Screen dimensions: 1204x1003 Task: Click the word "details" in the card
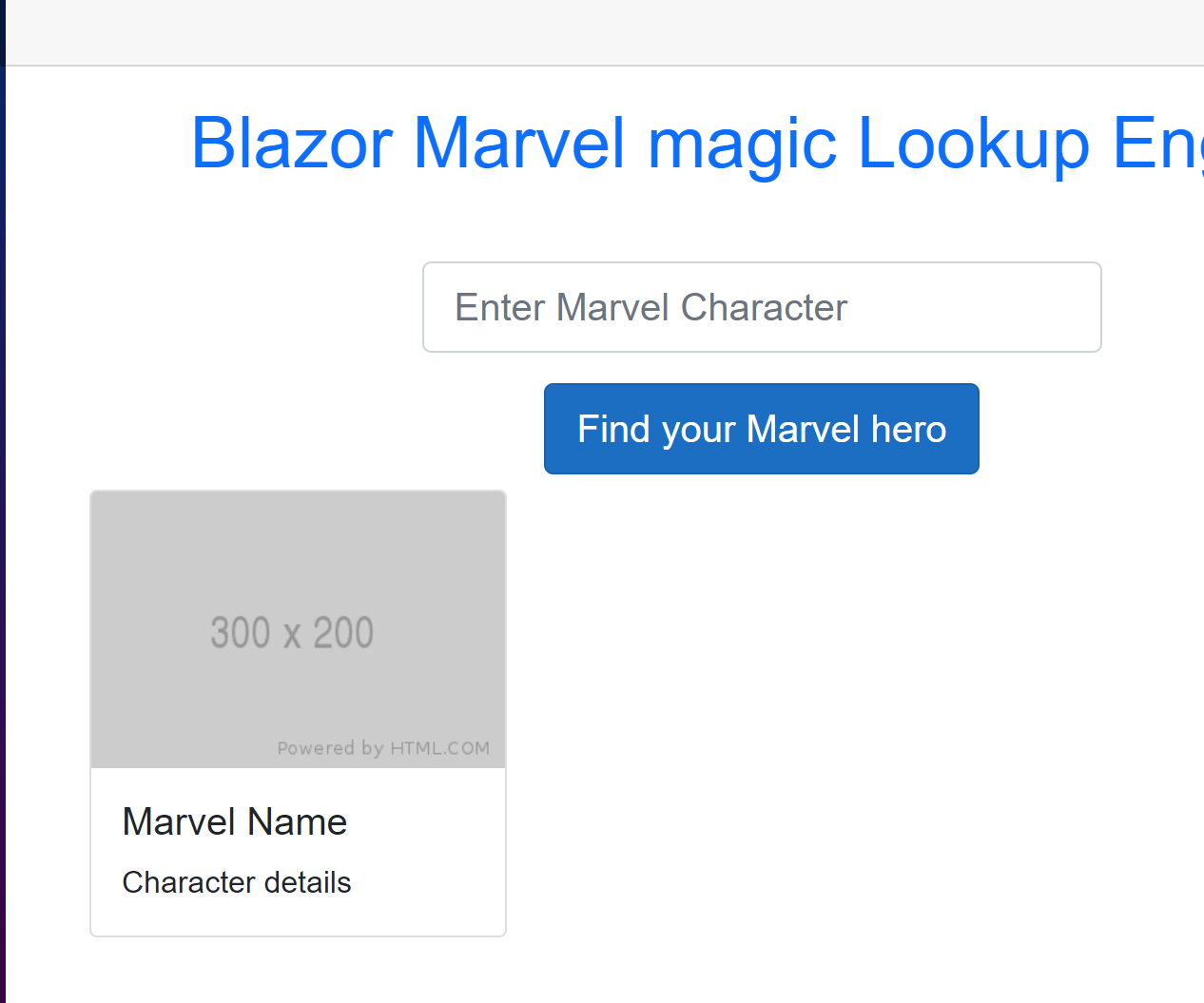(307, 882)
